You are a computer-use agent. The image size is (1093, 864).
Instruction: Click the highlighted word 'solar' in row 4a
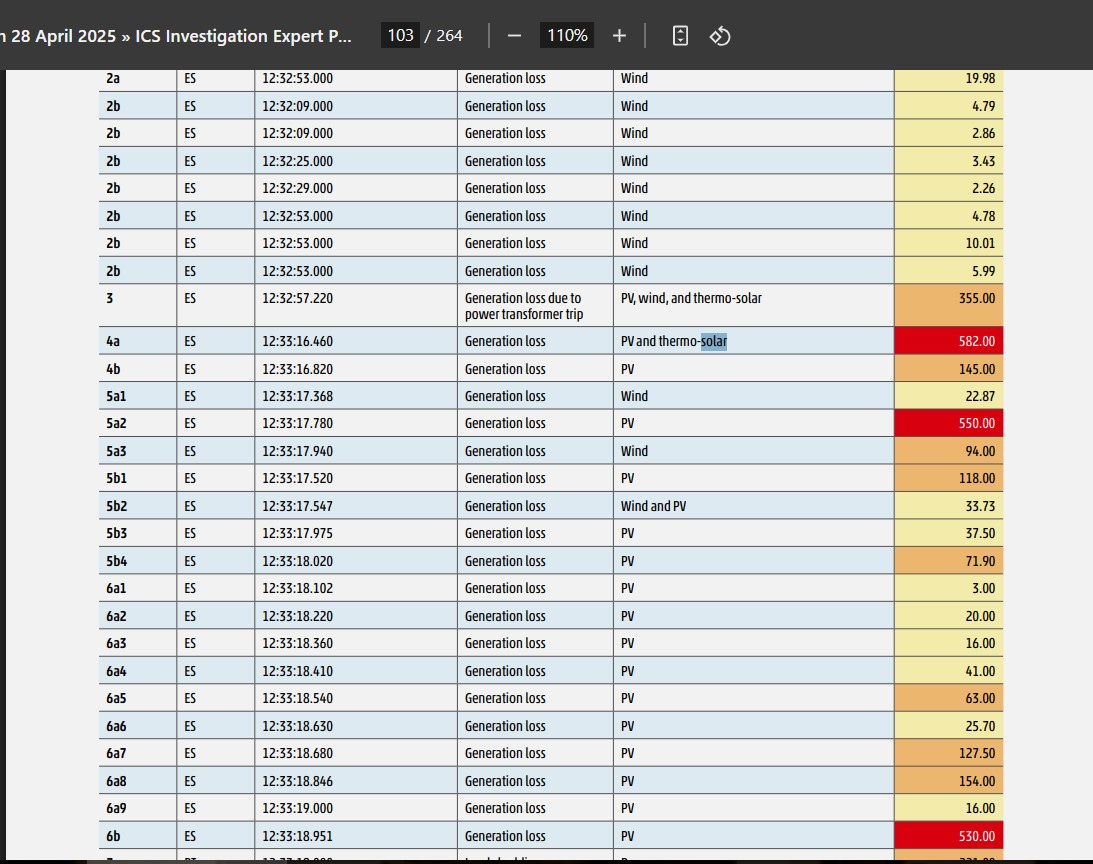pos(714,341)
